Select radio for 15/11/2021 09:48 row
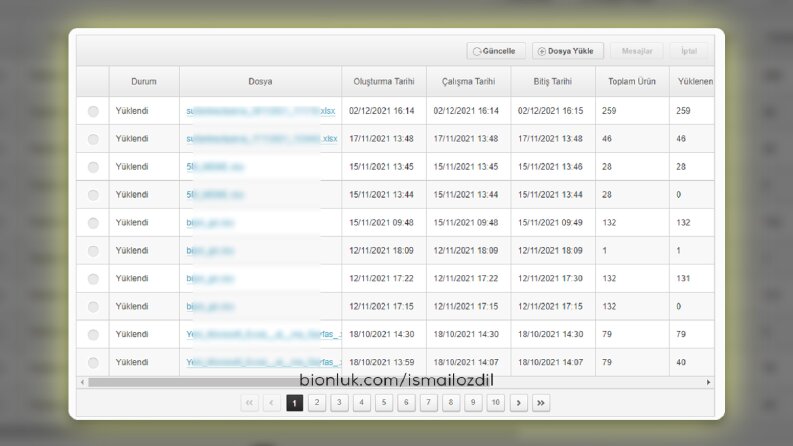The width and height of the screenshot is (793, 446). pyautogui.click(x=93, y=223)
